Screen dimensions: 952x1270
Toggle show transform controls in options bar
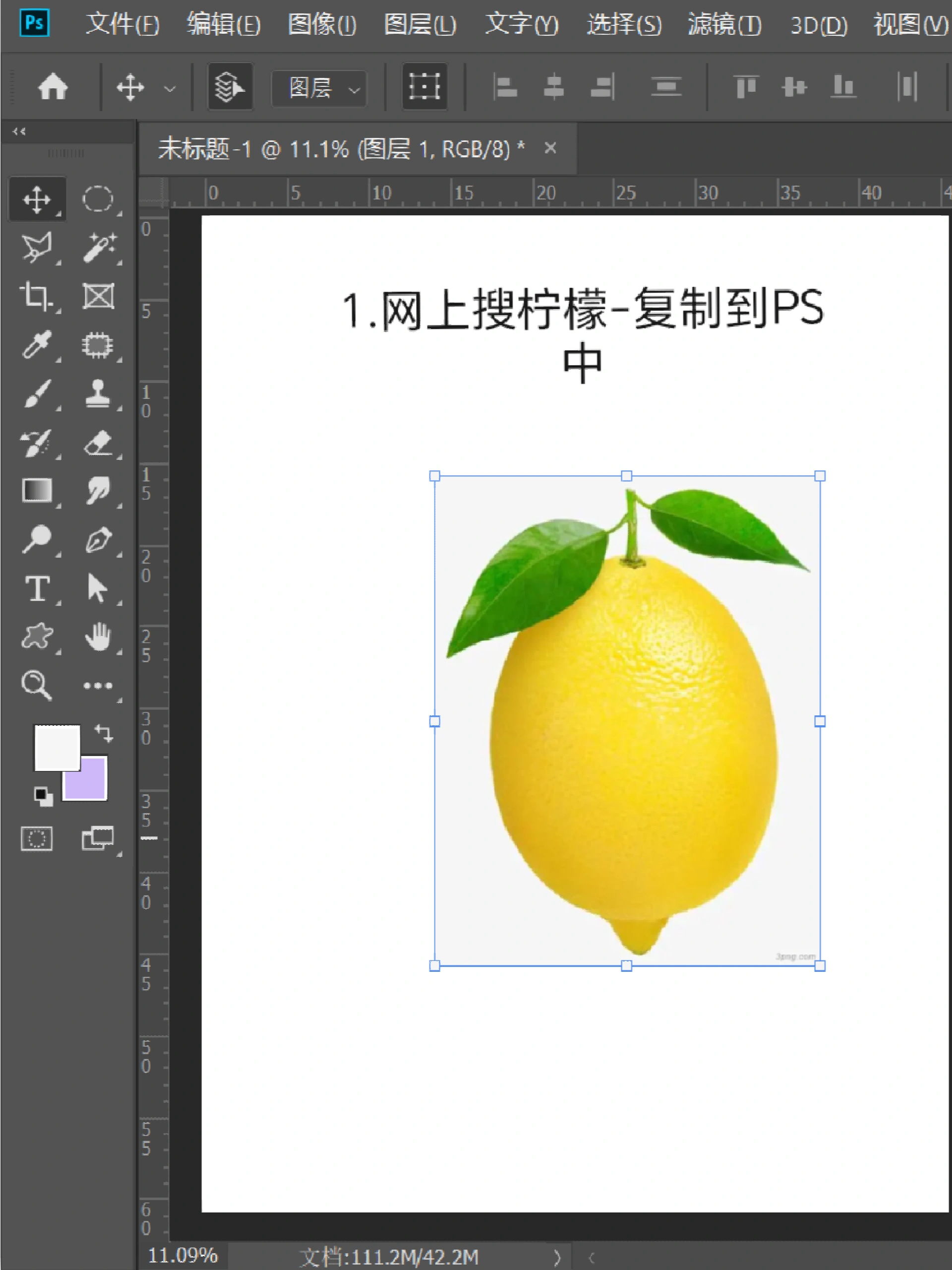point(424,87)
